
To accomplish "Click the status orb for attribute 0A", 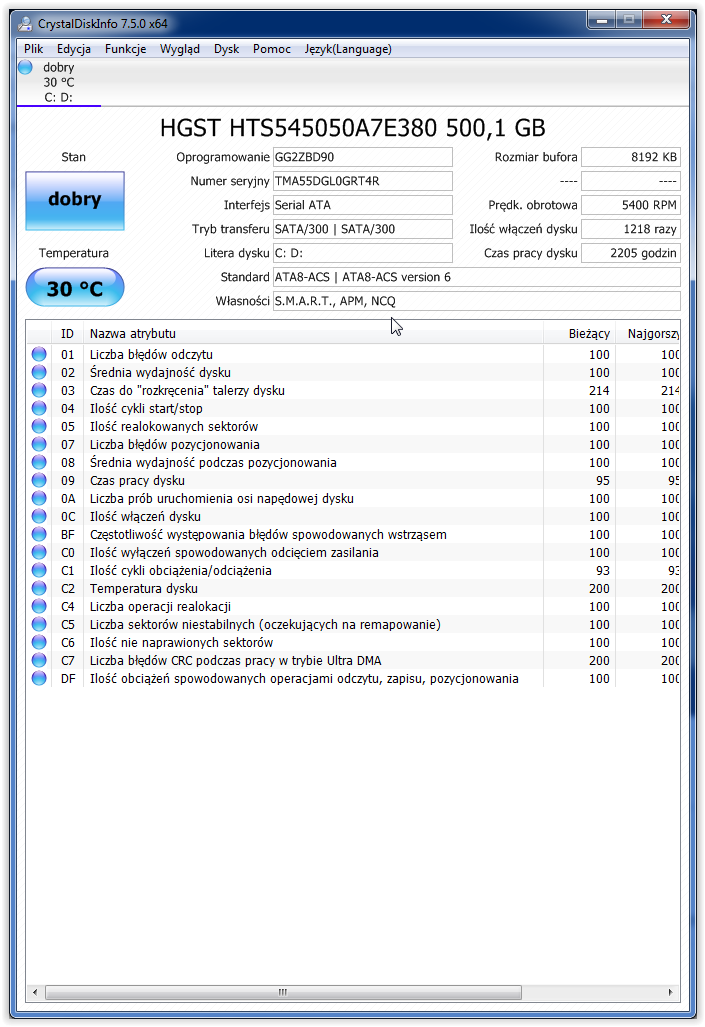I will pyautogui.click(x=39, y=498).
